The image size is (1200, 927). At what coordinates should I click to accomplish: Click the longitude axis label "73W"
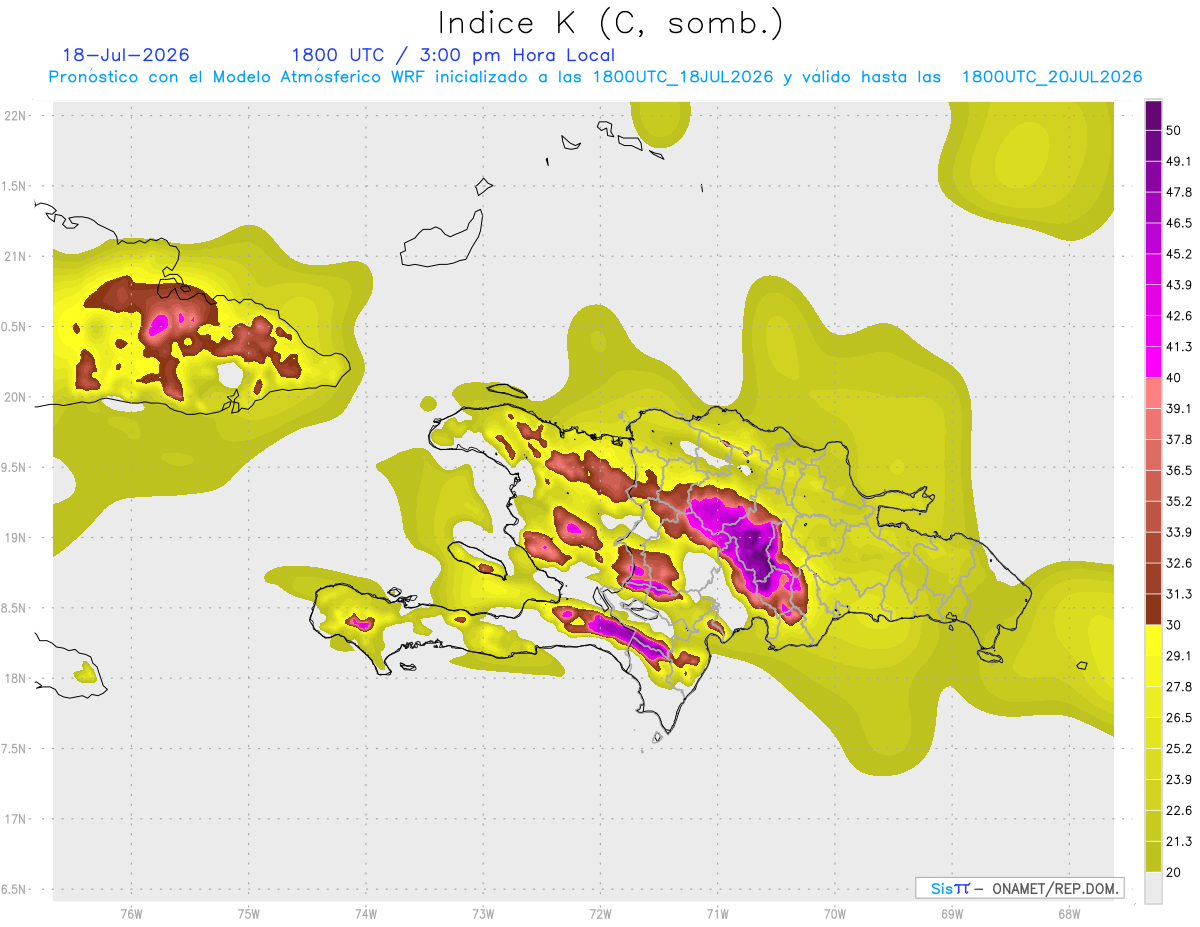click(482, 914)
